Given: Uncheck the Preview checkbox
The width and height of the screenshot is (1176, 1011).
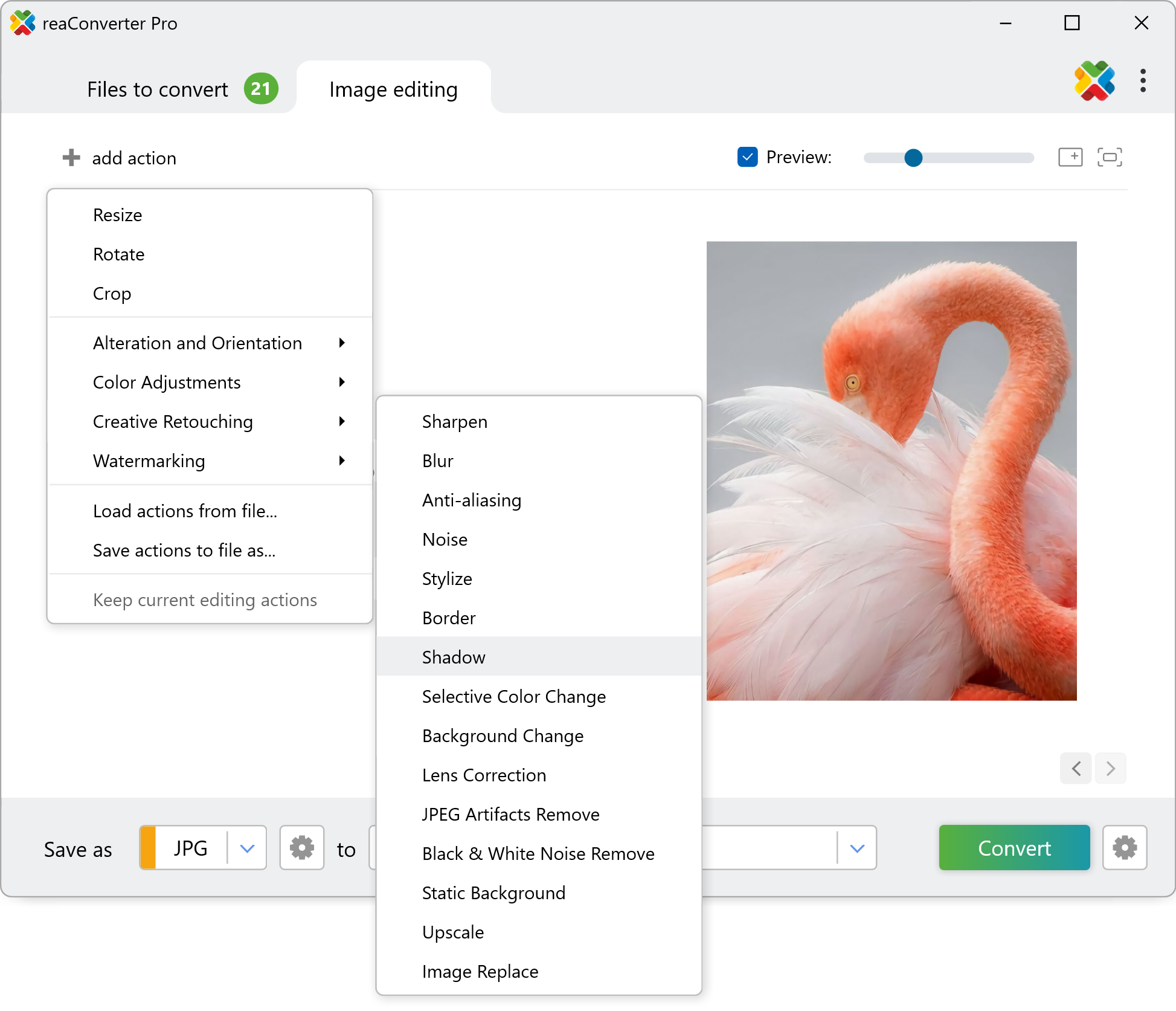Looking at the screenshot, I should pyautogui.click(x=747, y=157).
